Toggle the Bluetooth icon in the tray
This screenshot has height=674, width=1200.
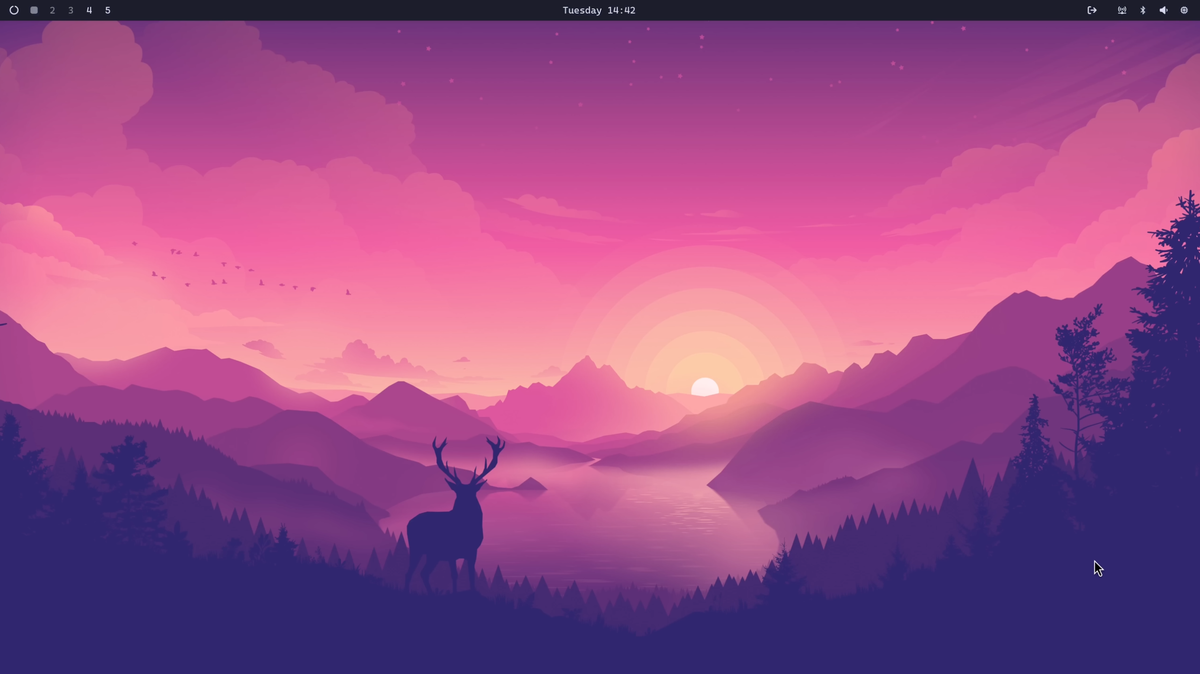(x=1143, y=10)
